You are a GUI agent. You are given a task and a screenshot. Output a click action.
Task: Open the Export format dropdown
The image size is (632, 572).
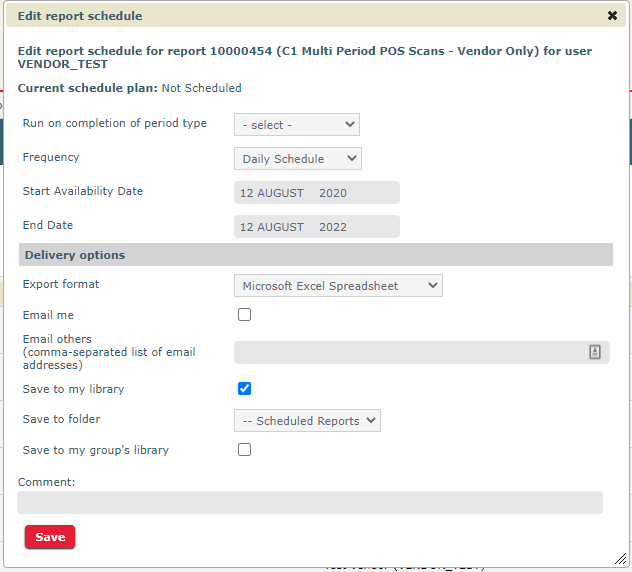[338, 286]
